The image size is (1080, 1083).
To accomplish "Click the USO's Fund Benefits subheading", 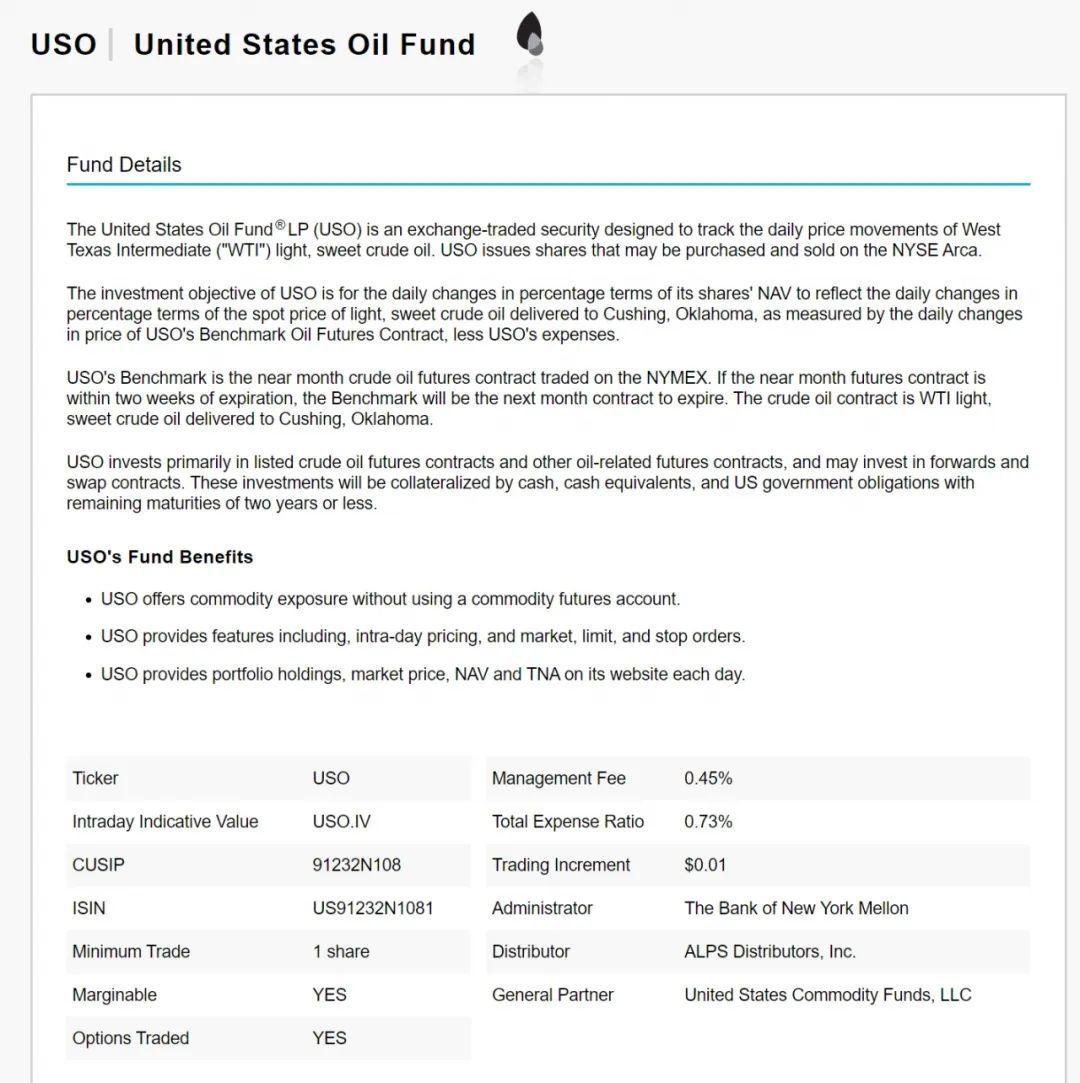I will [160, 557].
